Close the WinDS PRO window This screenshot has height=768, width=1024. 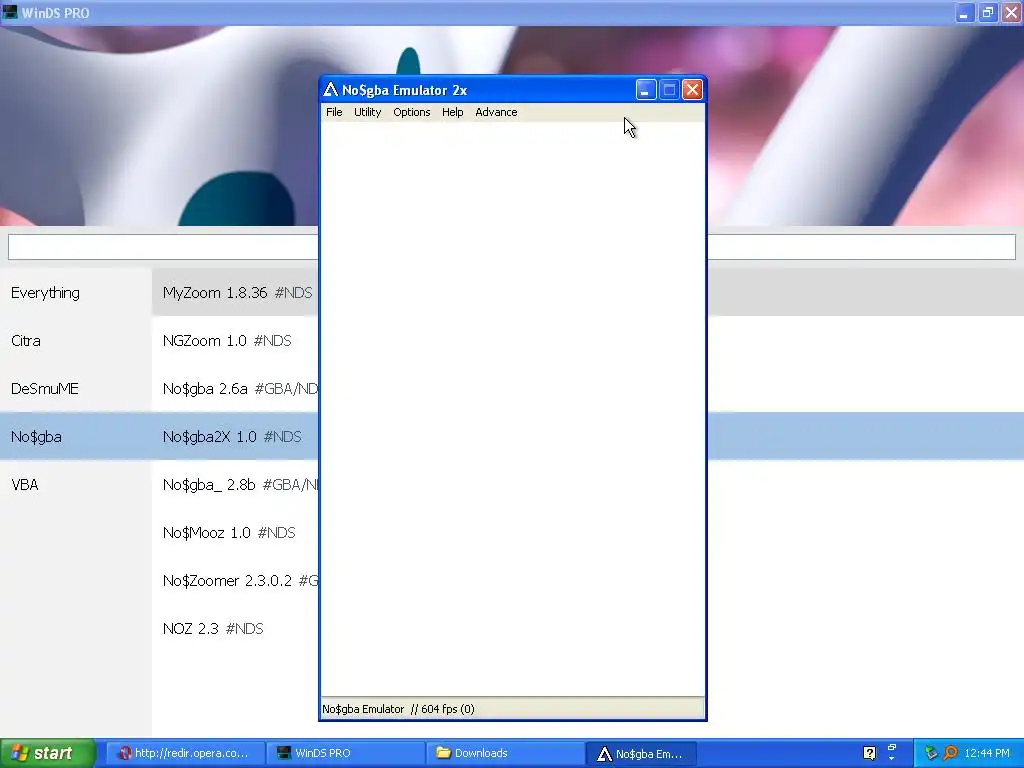(x=1011, y=12)
